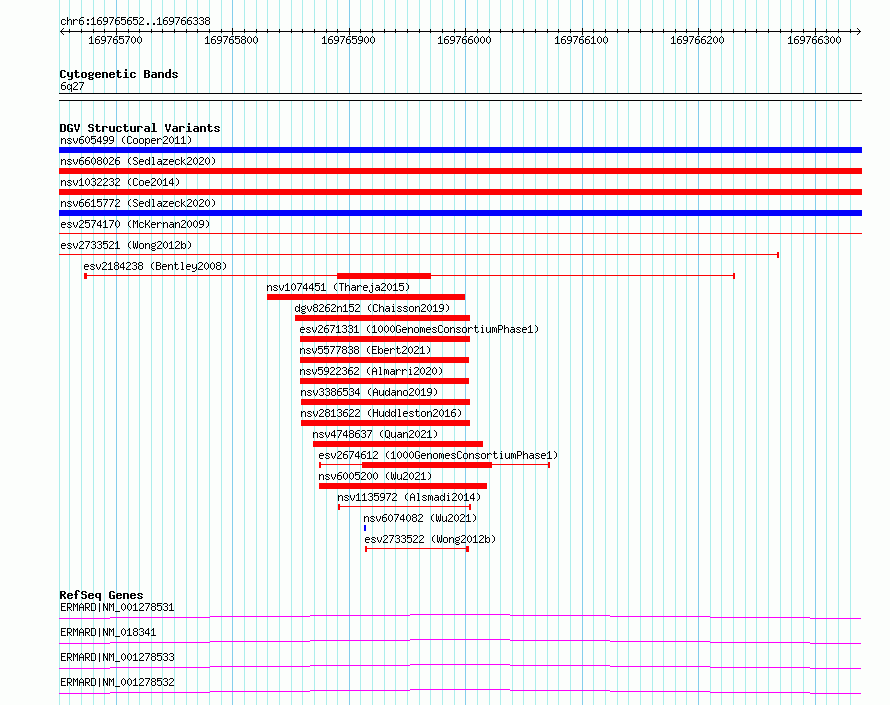Image resolution: width=890 pixels, height=705 pixels.
Task: Click ruler position 169765900
Action: [349, 40]
